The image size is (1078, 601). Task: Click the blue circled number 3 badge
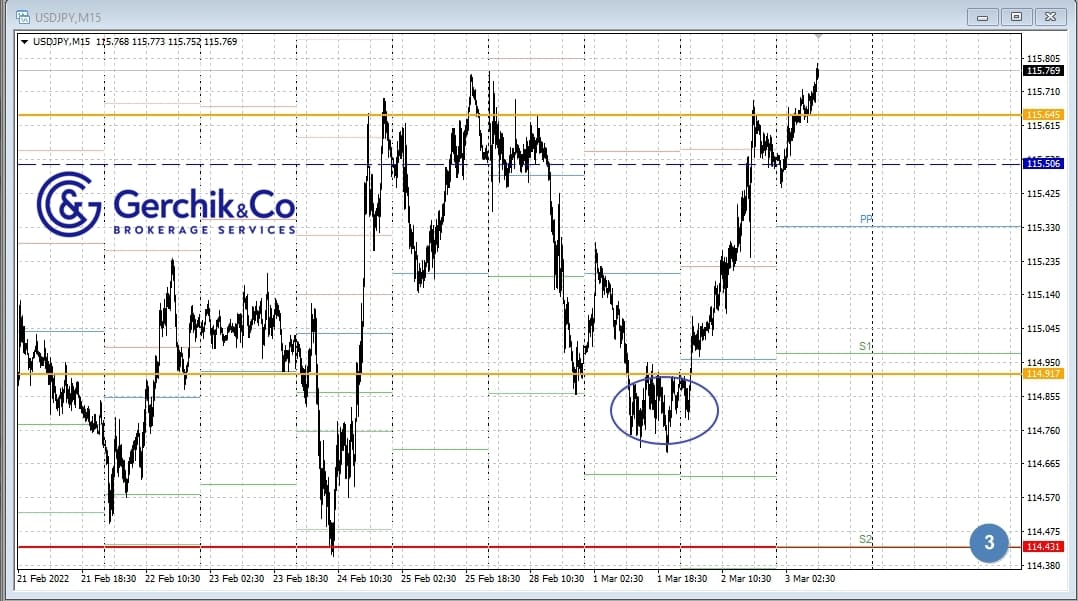[x=989, y=543]
